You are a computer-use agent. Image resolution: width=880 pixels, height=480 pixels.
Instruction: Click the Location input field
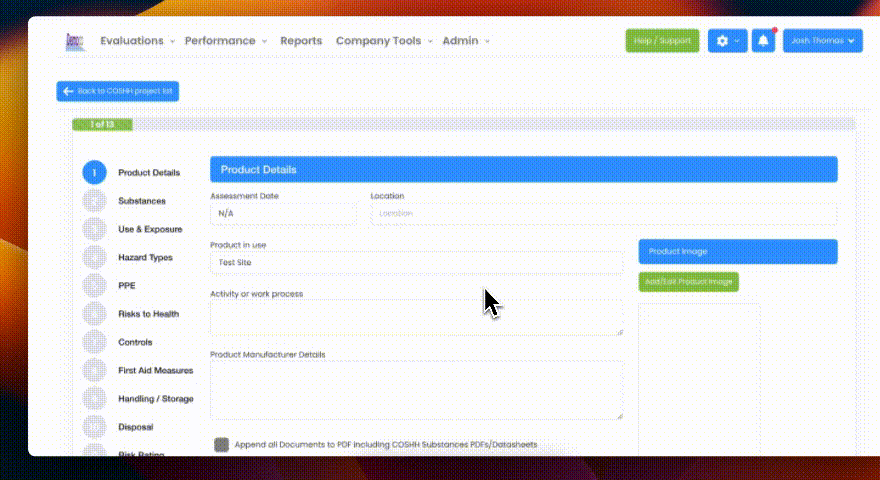[604, 213]
